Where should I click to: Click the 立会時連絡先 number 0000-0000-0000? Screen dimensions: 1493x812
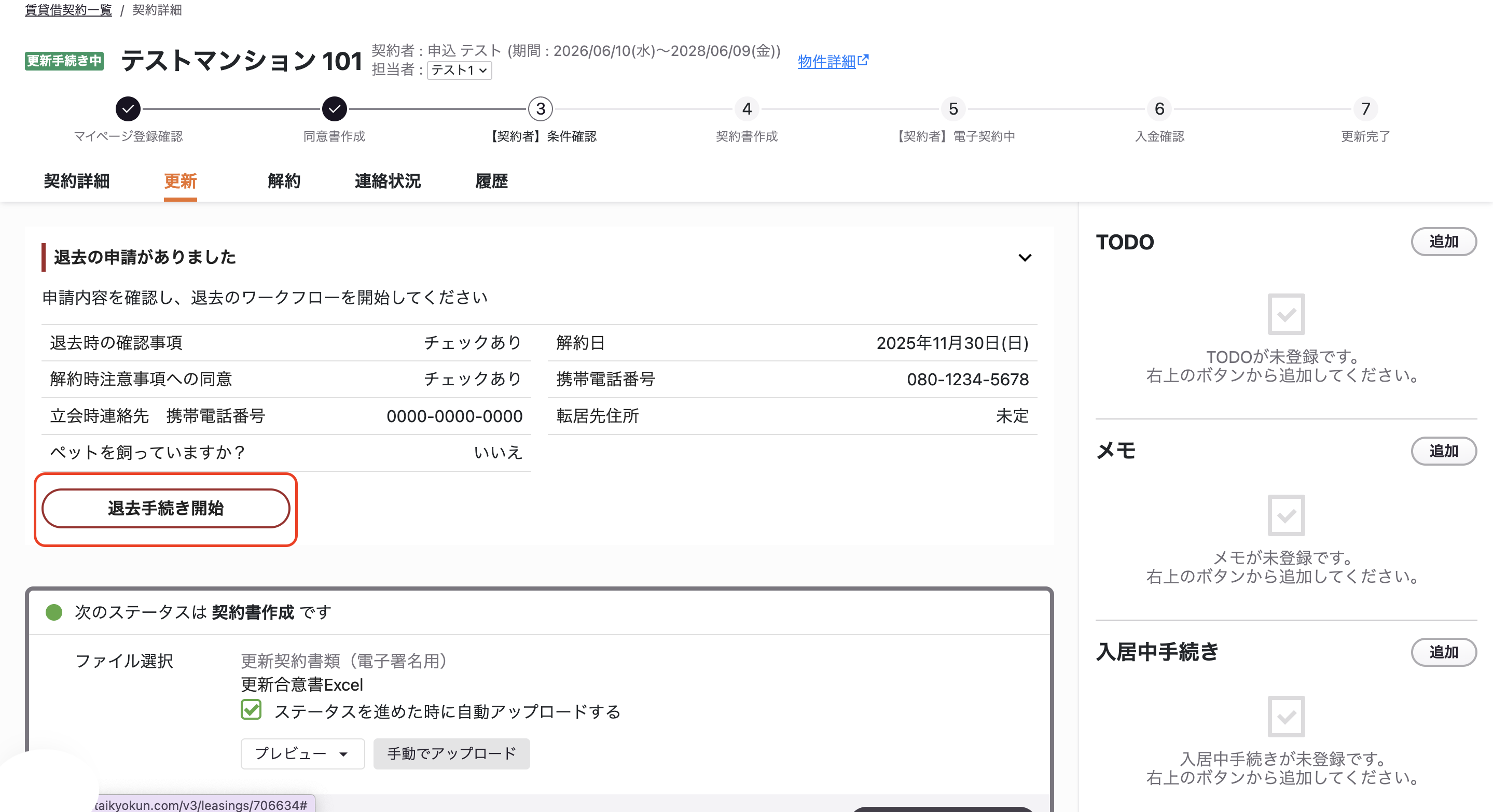[x=454, y=416]
